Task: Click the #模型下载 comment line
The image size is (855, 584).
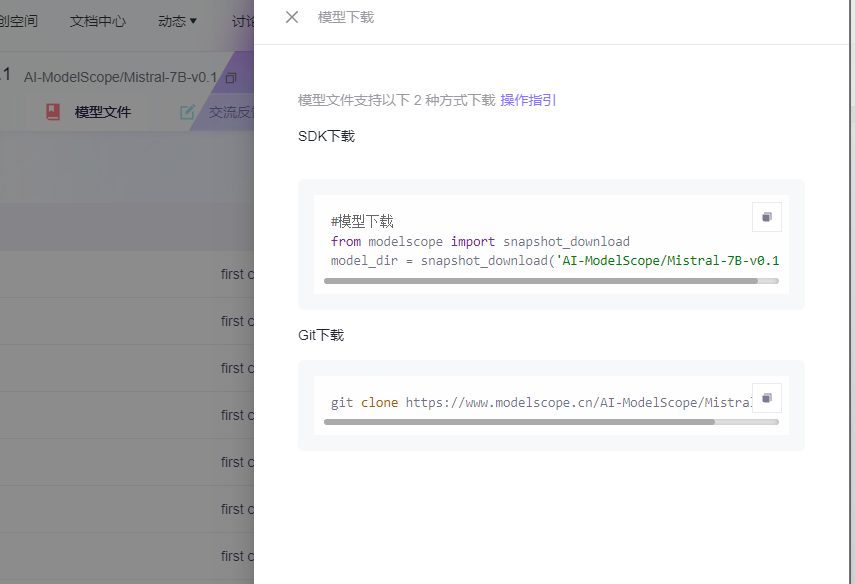Action: pyautogui.click(x=362, y=221)
